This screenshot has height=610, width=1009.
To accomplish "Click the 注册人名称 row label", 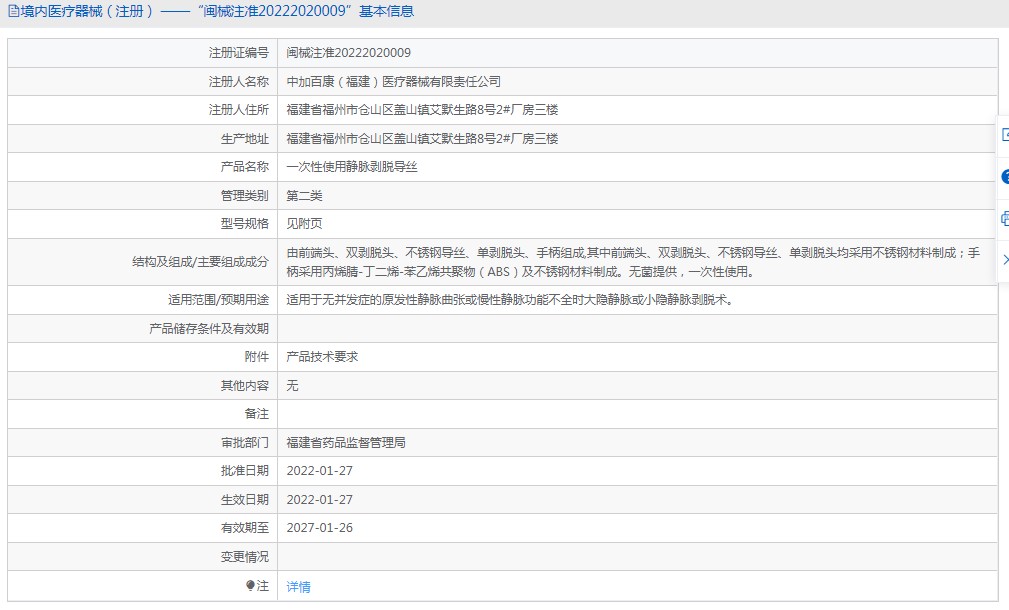I will (x=239, y=82).
